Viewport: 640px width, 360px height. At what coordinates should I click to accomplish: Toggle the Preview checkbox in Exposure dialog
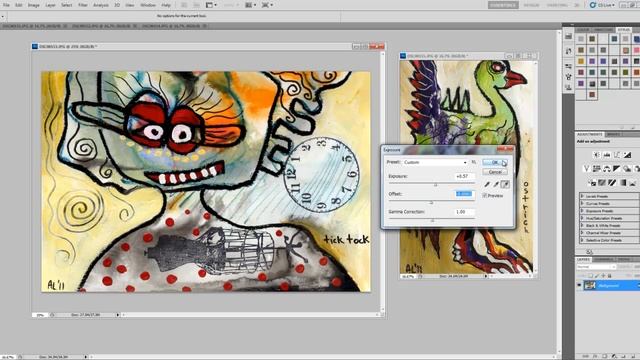485,196
